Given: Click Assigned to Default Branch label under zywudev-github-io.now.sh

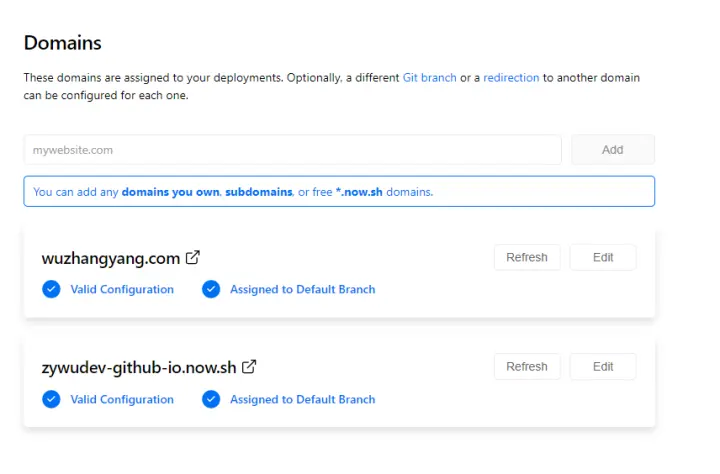Looking at the screenshot, I should pos(303,399).
